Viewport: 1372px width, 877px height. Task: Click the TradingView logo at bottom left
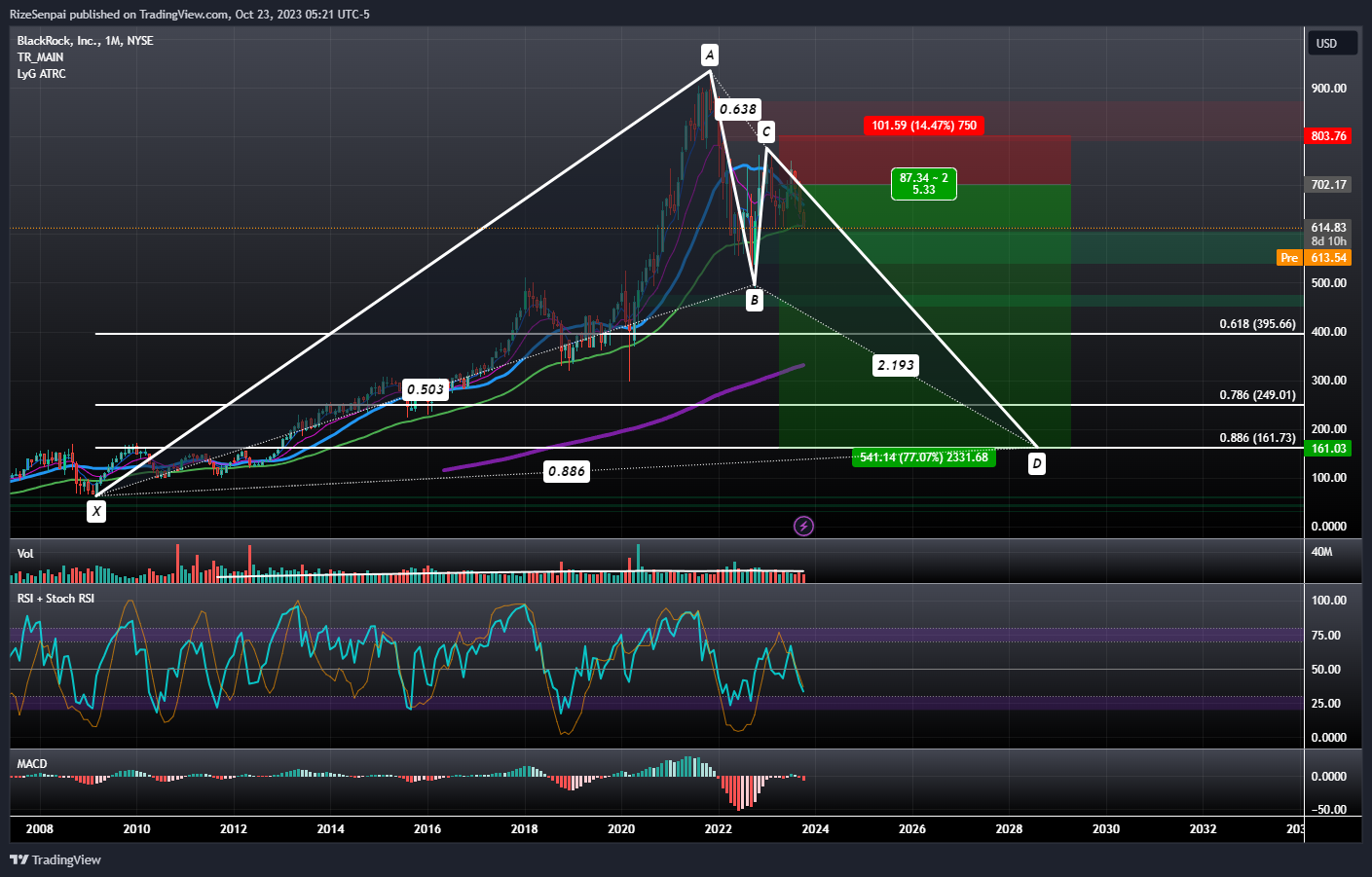pos(56,859)
